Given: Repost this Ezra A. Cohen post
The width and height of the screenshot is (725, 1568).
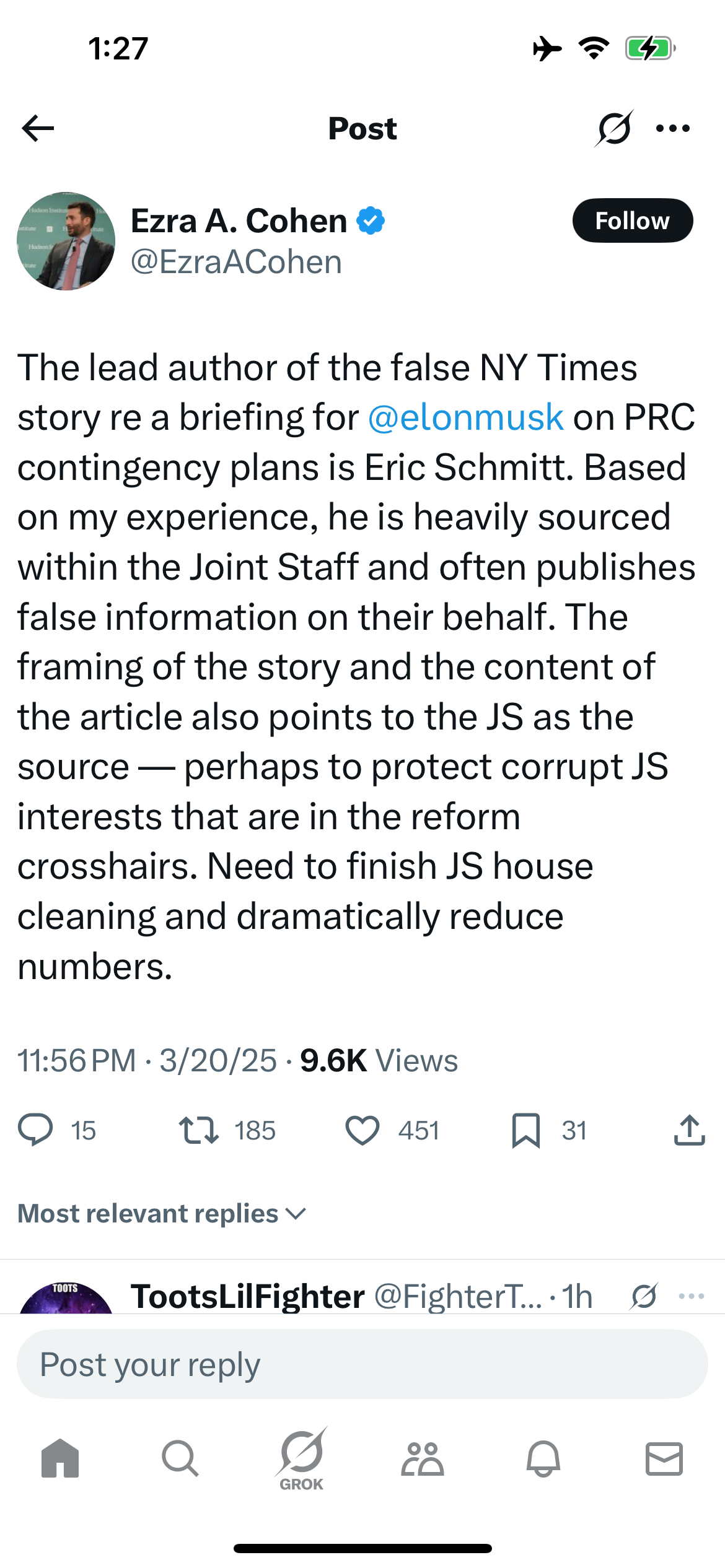Looking at the screenshot, I should 199,1130.
